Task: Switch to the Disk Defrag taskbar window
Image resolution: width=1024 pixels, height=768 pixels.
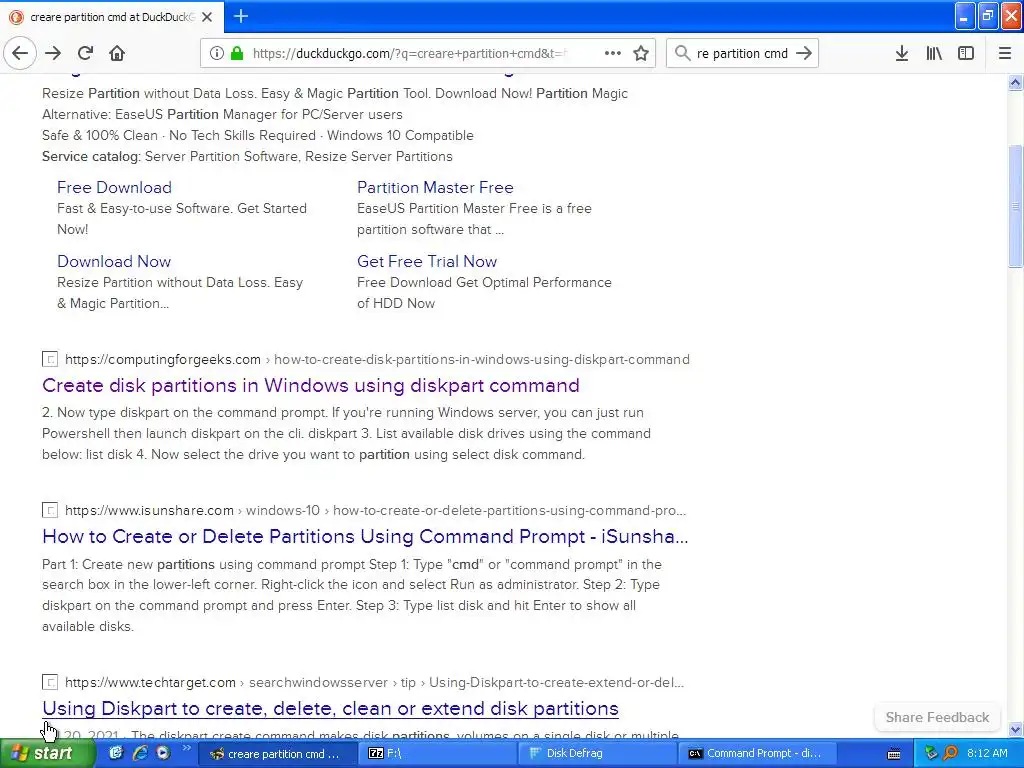Action: pyautogui.click(x=598, y=754)
